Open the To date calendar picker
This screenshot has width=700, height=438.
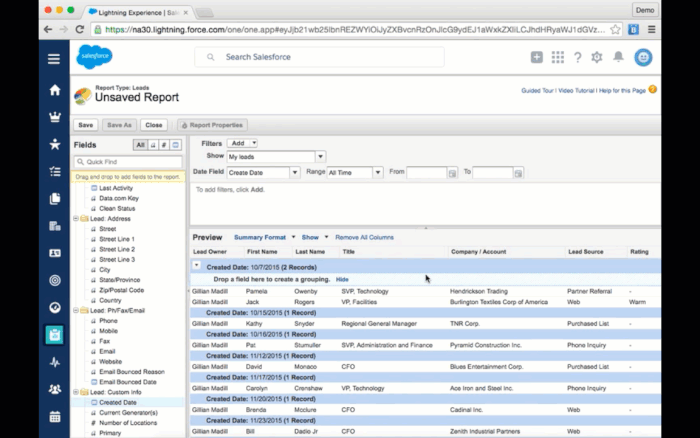pyautogui.click(x=518, y=173)
